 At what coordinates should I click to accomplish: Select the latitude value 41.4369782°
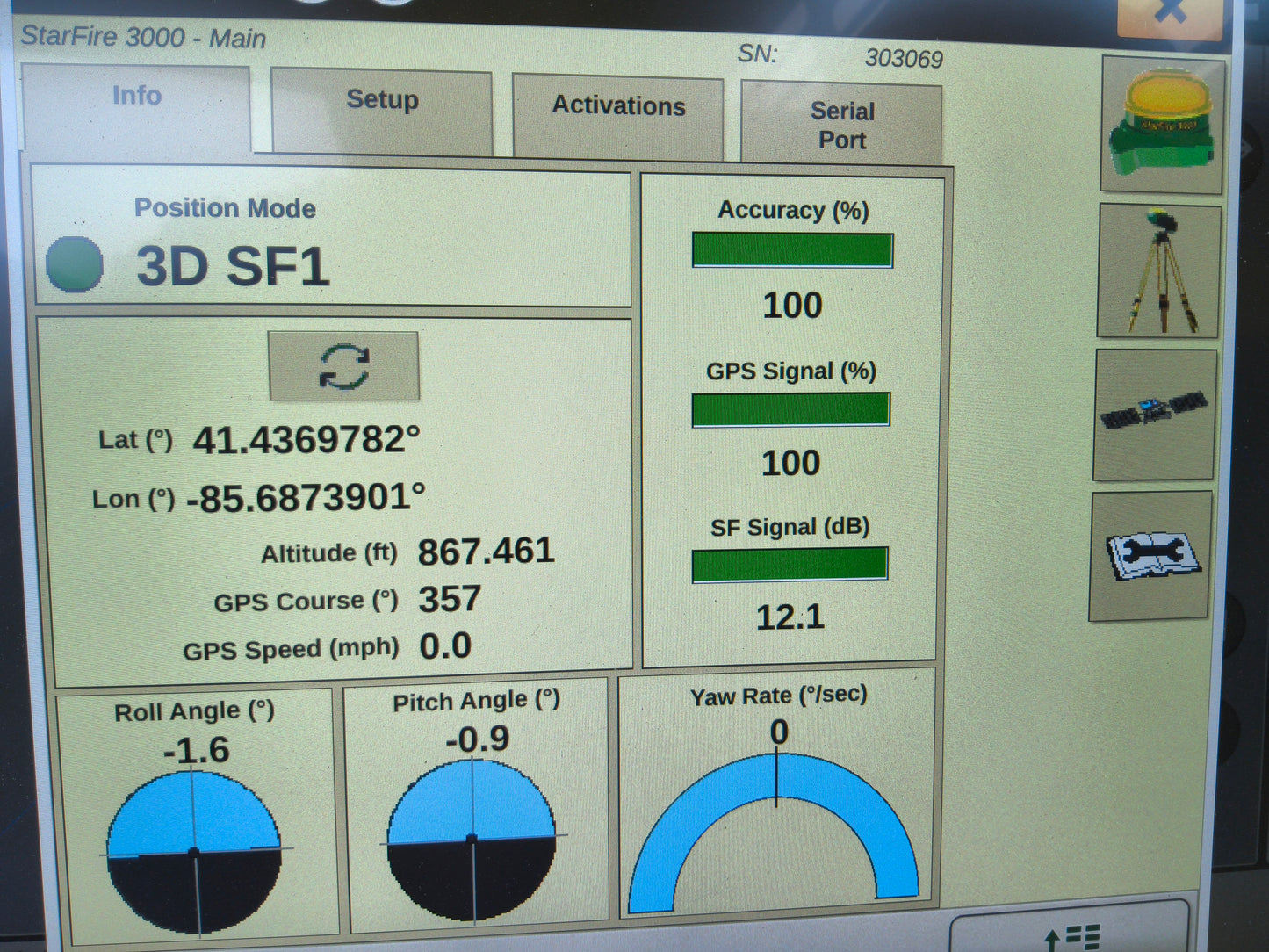pyautogui.click(x=306, y=439)
